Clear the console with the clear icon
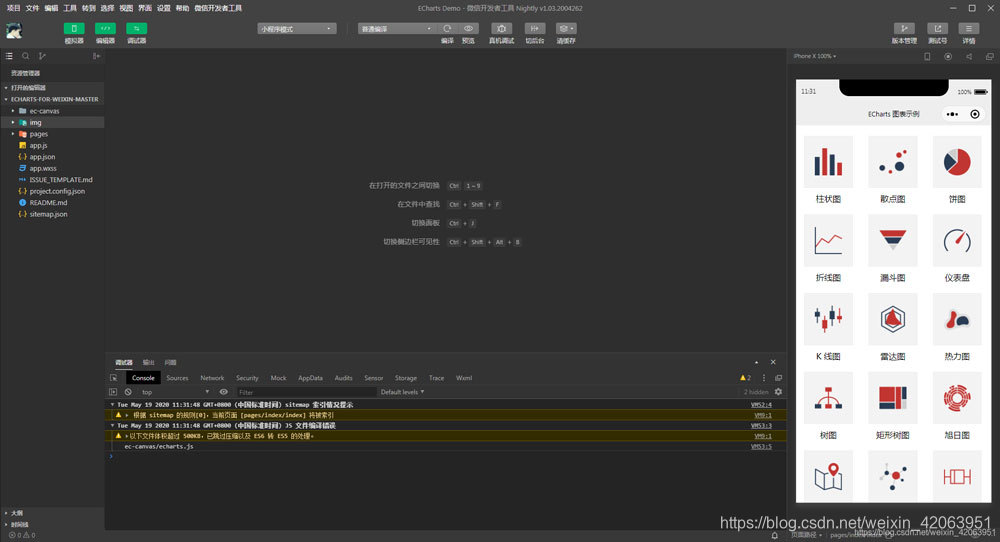 tap(128, 392)
